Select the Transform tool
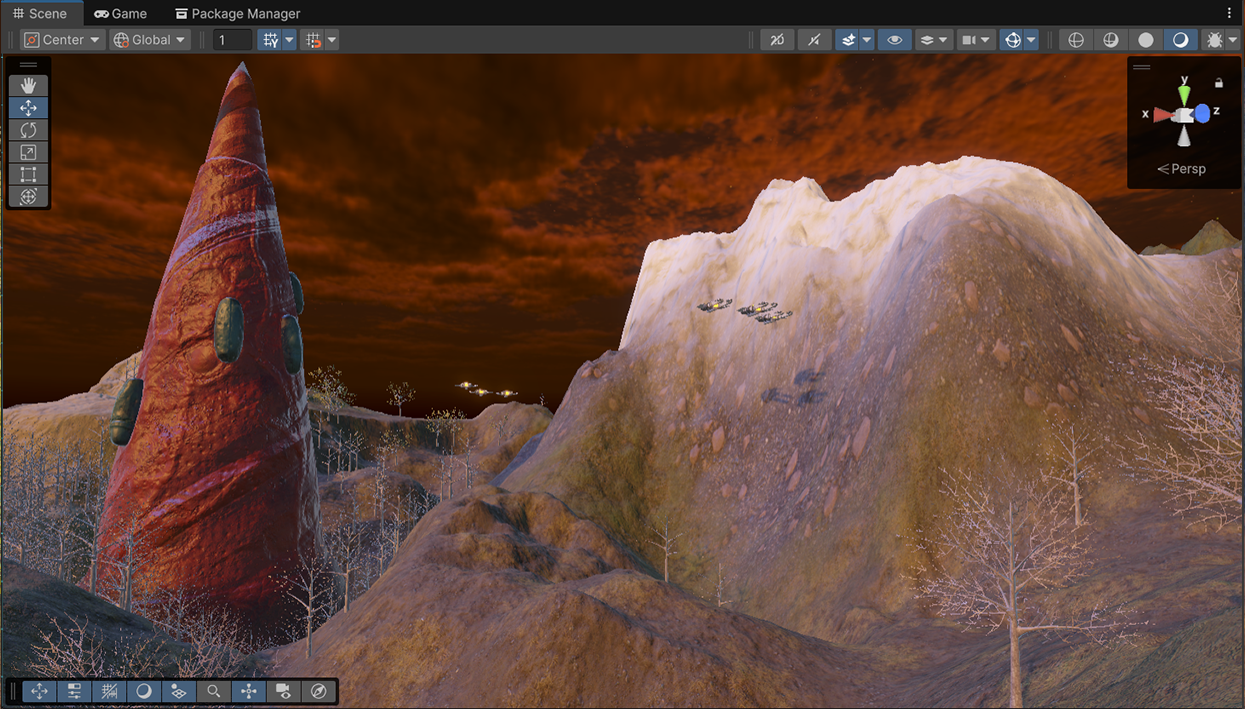Viewport: 1245px width, 709px height. pyautogui.click(x=28, y=196)
